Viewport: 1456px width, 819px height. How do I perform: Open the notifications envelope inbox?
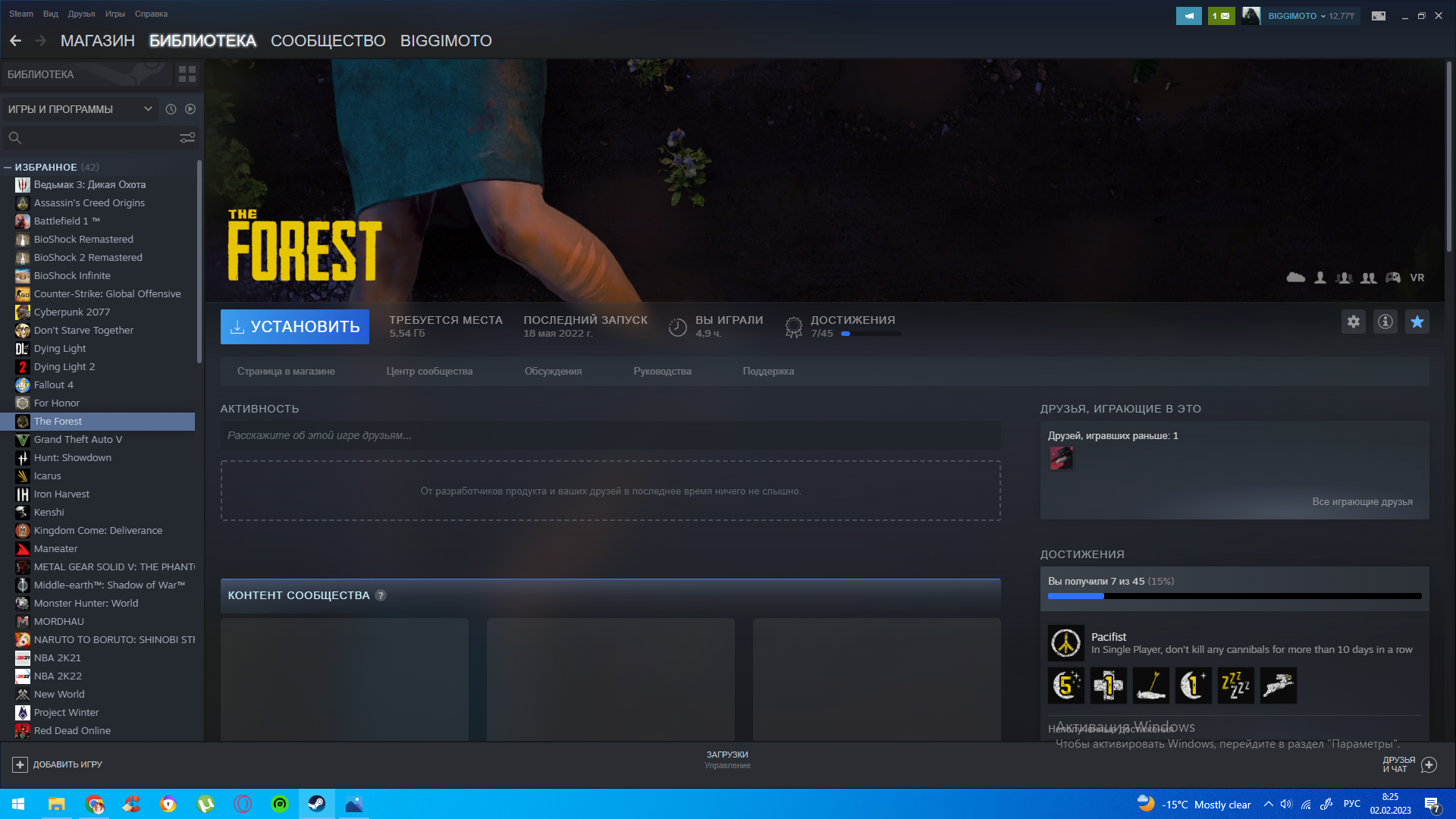click(x=1221, y=16)
